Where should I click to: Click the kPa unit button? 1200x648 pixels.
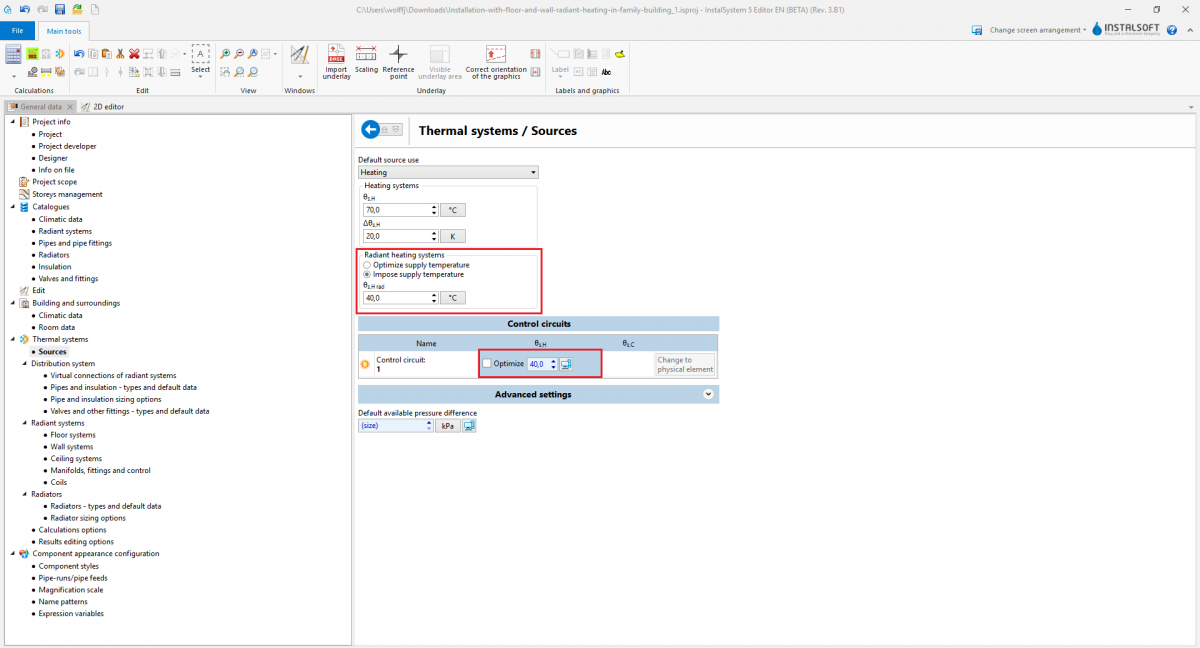coord(447,426)
